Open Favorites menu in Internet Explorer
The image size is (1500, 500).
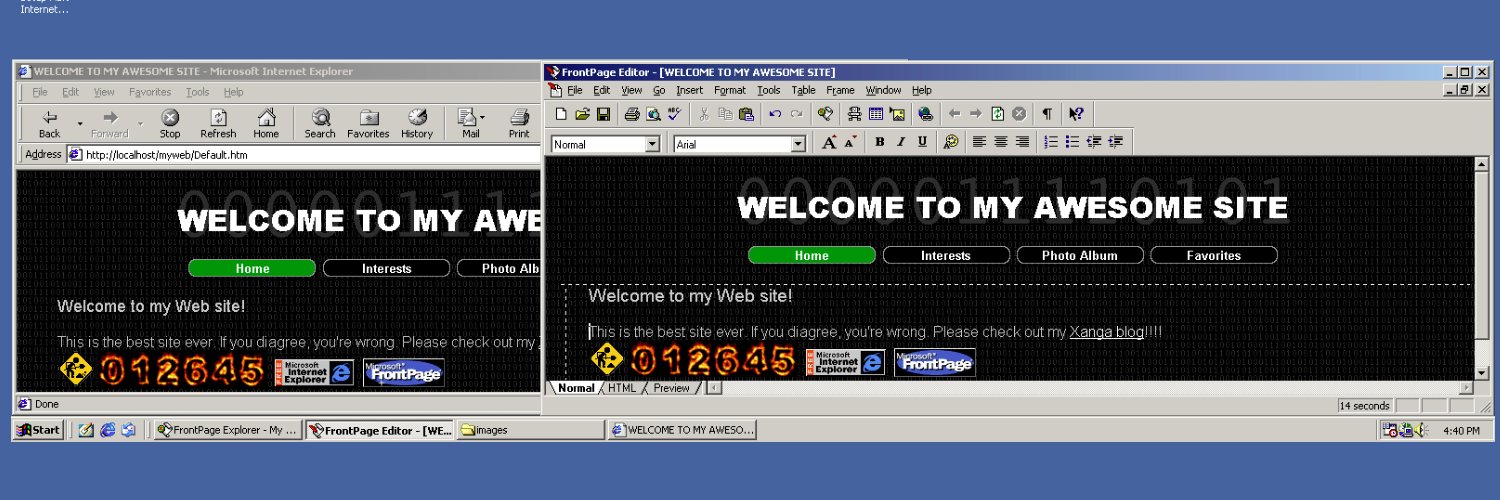150,92
